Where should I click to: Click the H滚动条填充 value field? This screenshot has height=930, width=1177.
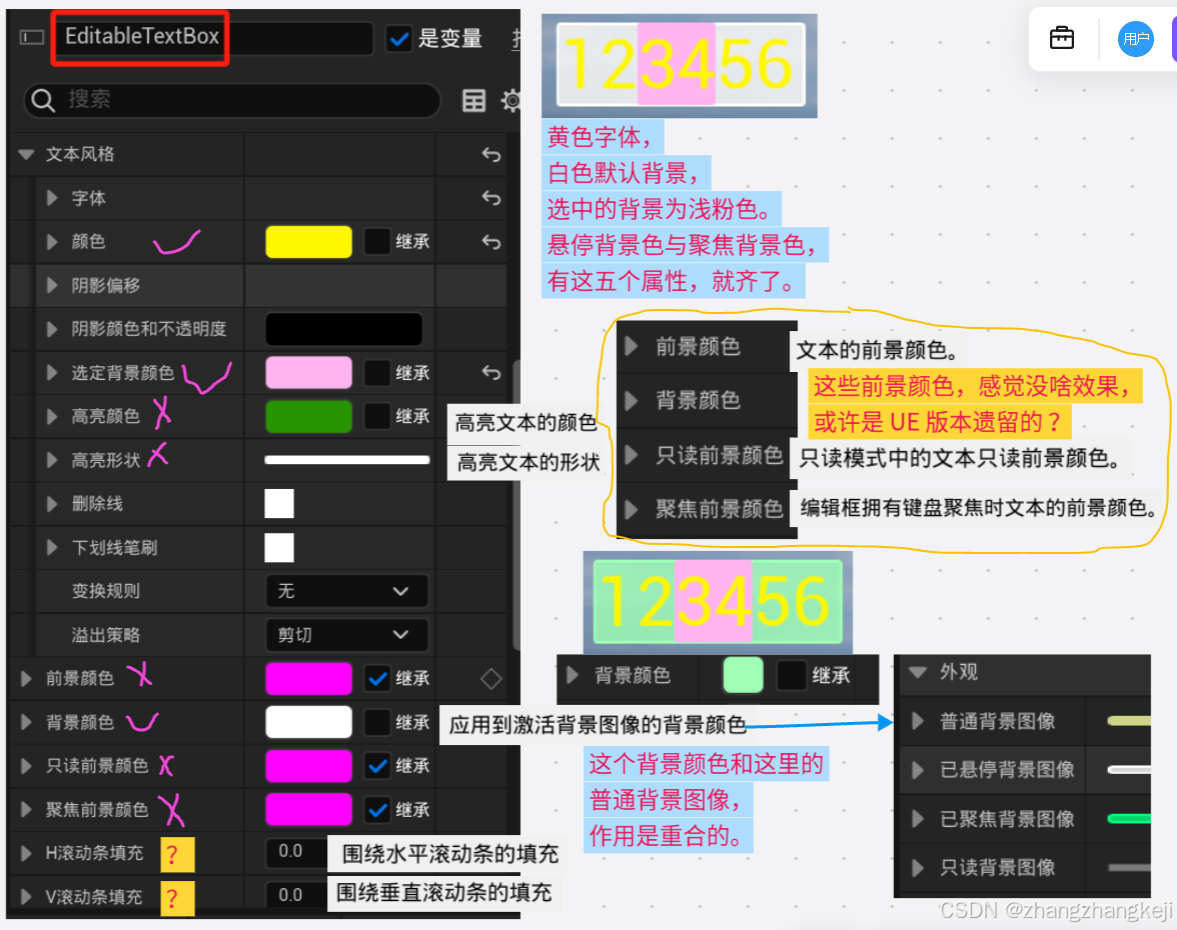pos(292,853)
